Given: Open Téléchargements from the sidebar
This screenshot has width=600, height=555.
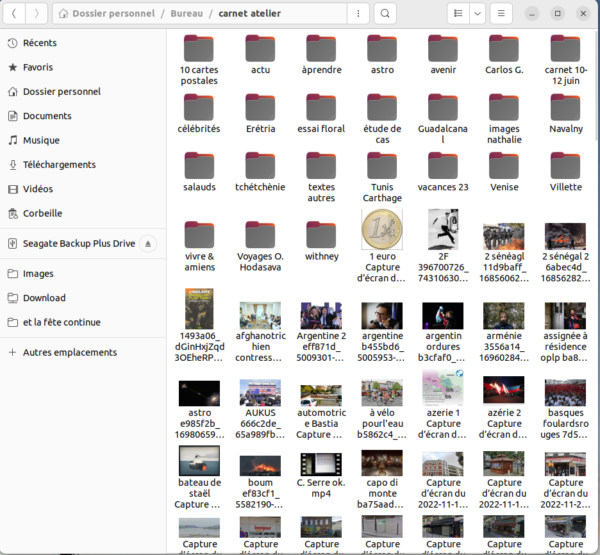Looking at the screenshot, I should pos(59,165).
